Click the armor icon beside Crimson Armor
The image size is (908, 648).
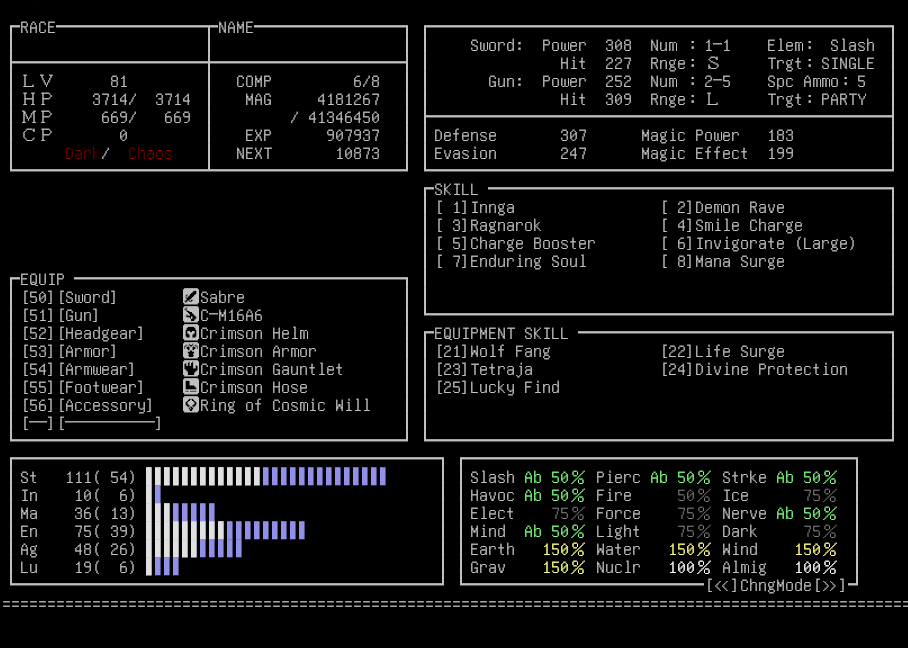pyautogui.click(x=191, y=351)
